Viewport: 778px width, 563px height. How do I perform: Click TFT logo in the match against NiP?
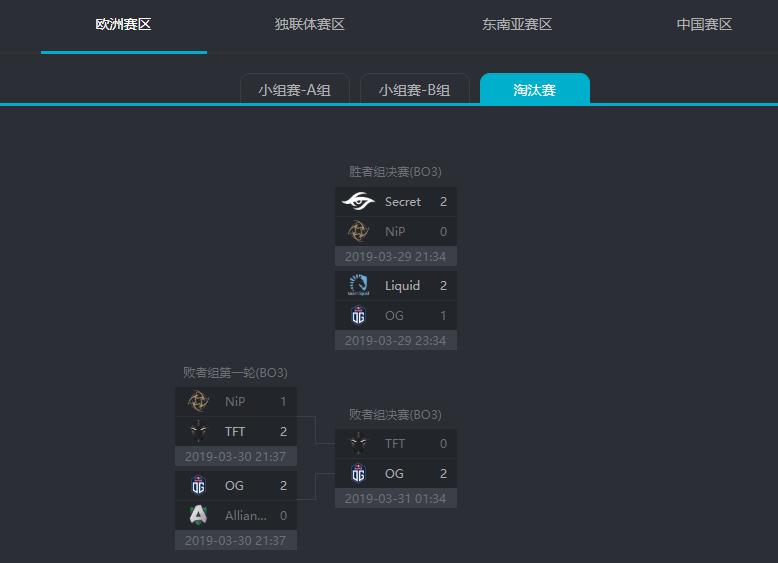tap(198, 432)
